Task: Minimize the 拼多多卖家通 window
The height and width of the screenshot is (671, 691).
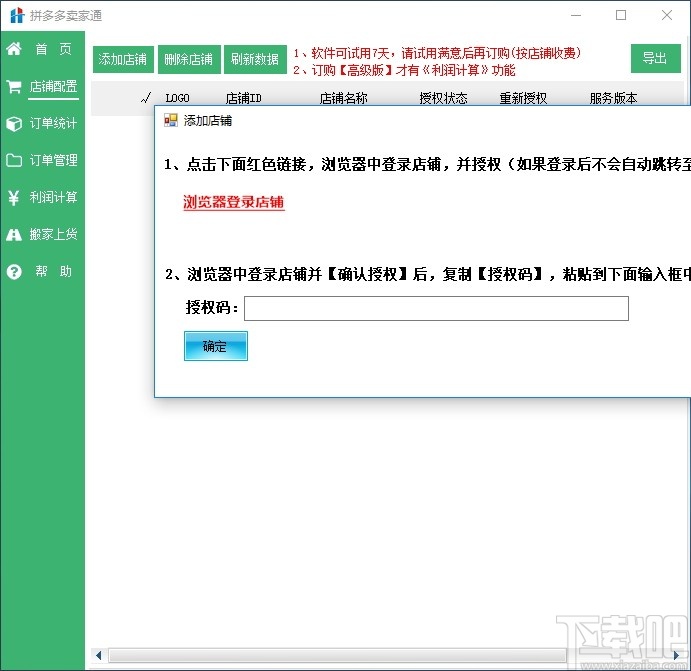Action: coord(576,15)
